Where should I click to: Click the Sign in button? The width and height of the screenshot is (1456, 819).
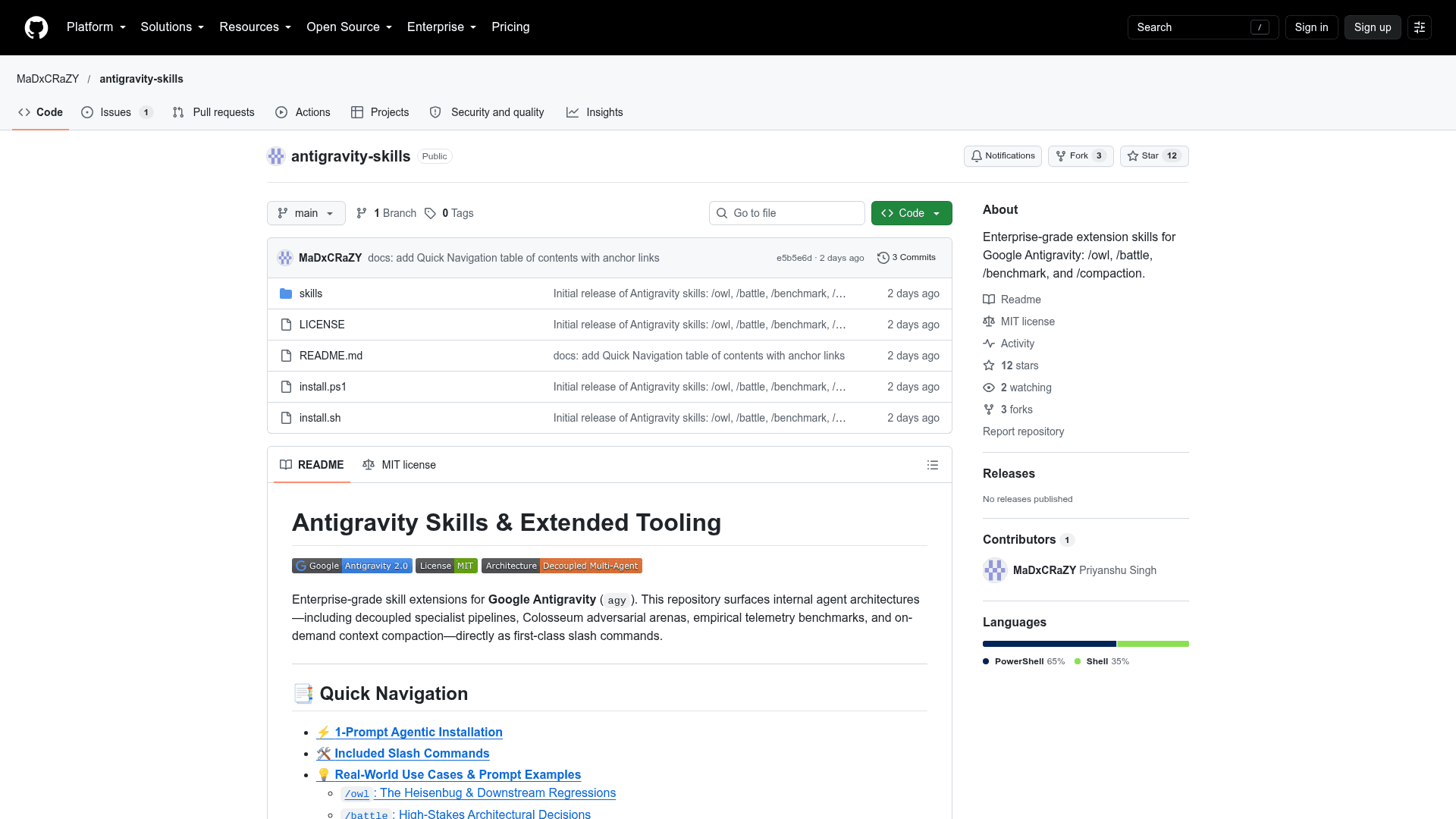click(x=1311, y=27)
